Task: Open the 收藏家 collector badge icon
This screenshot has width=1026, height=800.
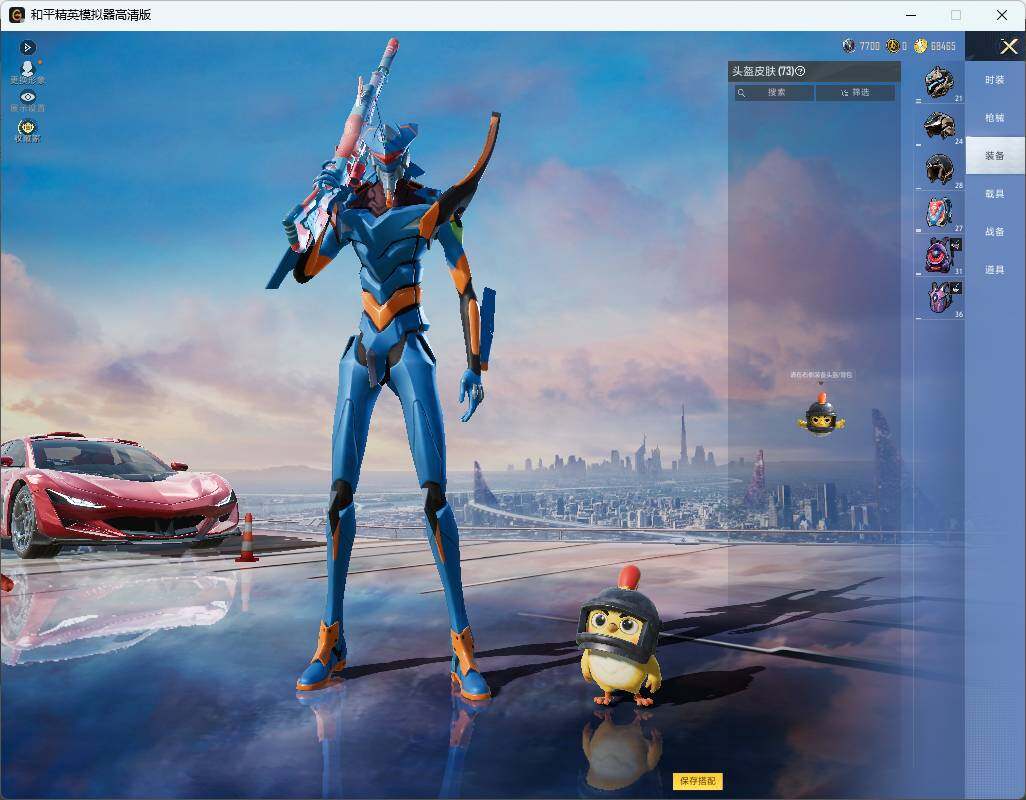Action: 27,130
